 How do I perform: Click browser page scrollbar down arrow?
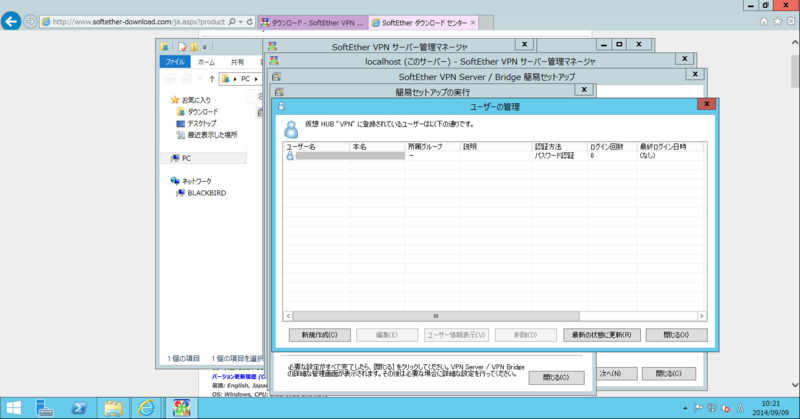click(x=795, y=385)
